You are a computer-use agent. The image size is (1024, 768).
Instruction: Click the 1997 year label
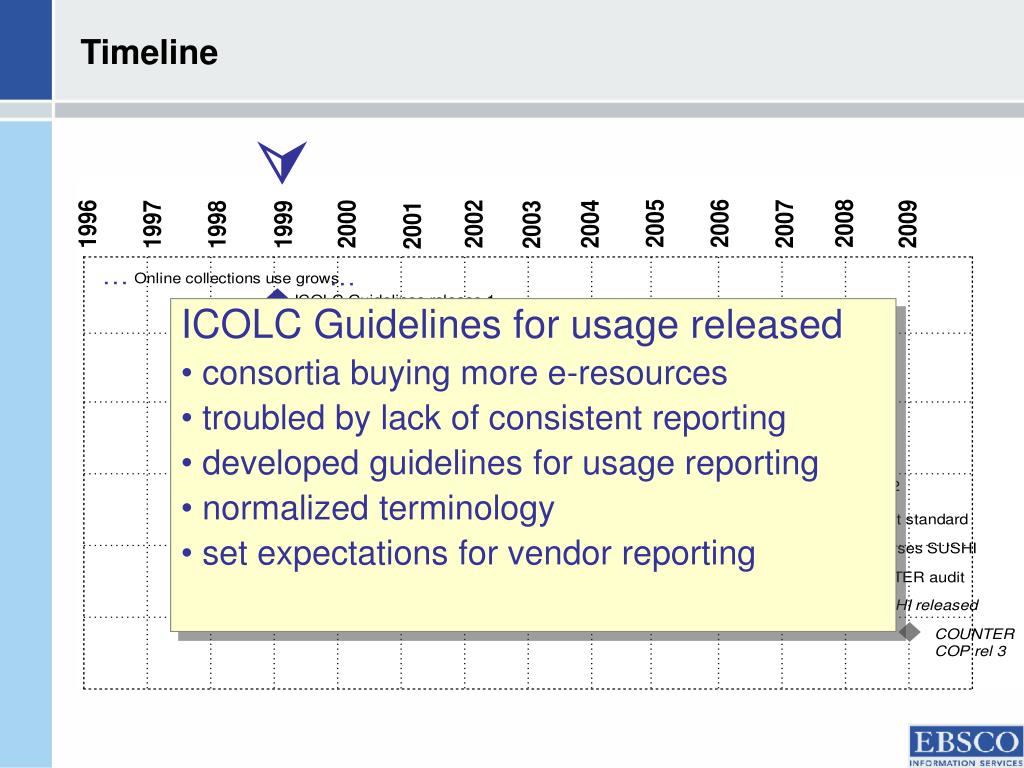152,224
